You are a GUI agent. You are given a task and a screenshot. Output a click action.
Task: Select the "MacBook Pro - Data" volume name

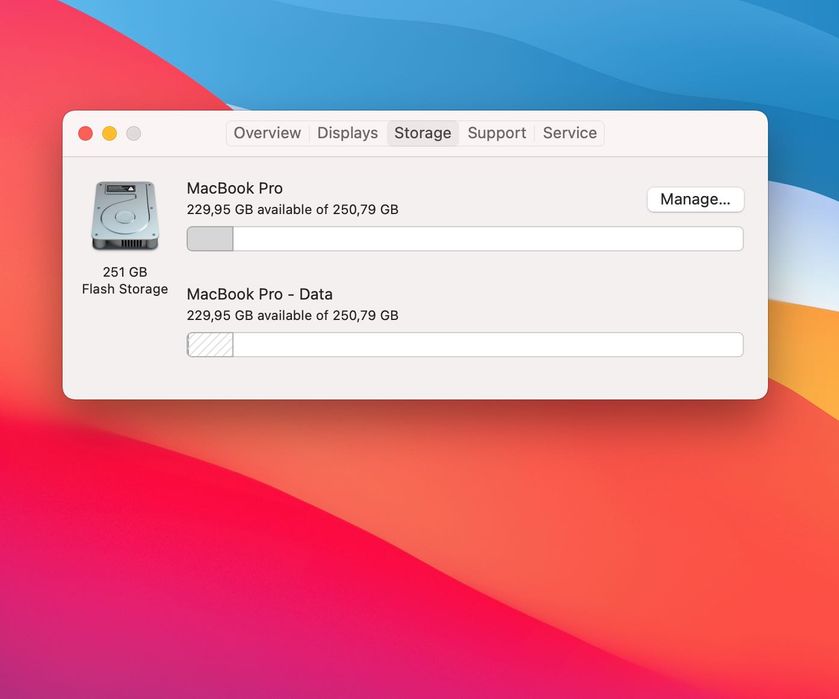point(260,294)
